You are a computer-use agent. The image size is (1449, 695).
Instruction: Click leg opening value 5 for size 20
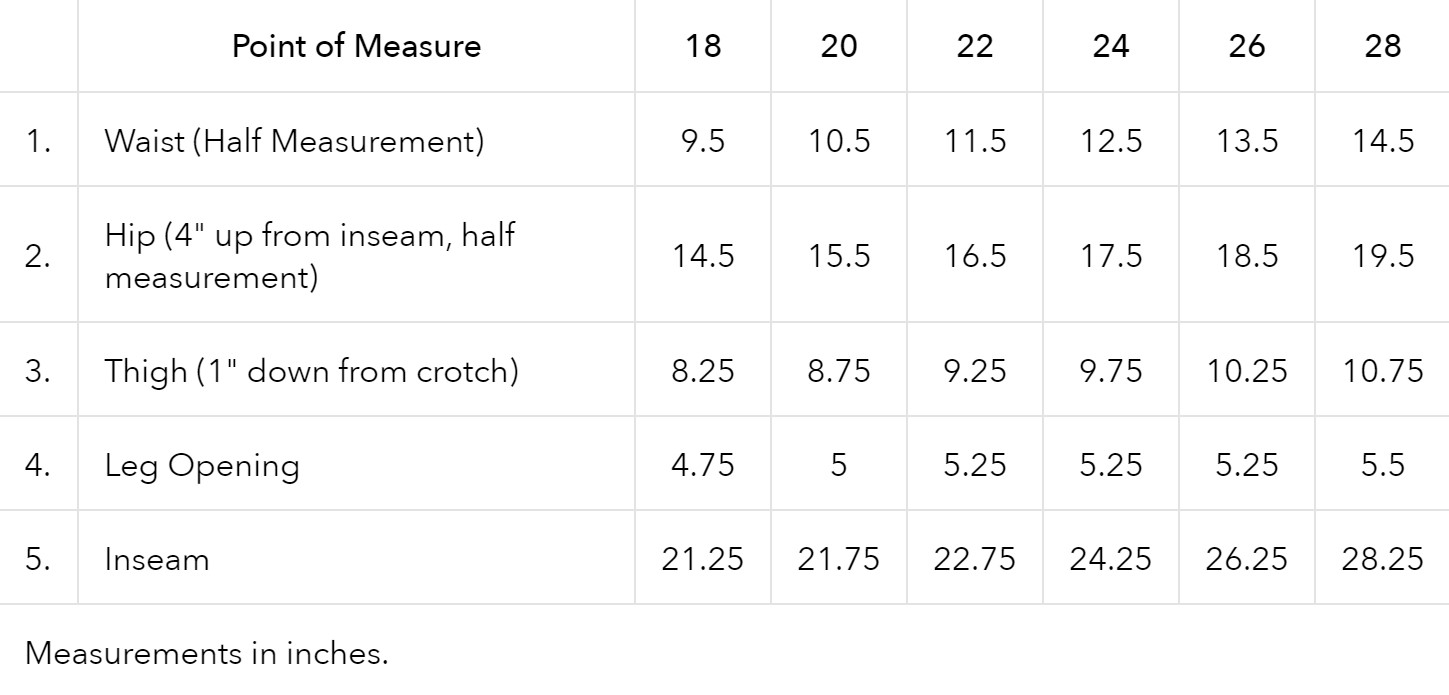click(838, 465)
